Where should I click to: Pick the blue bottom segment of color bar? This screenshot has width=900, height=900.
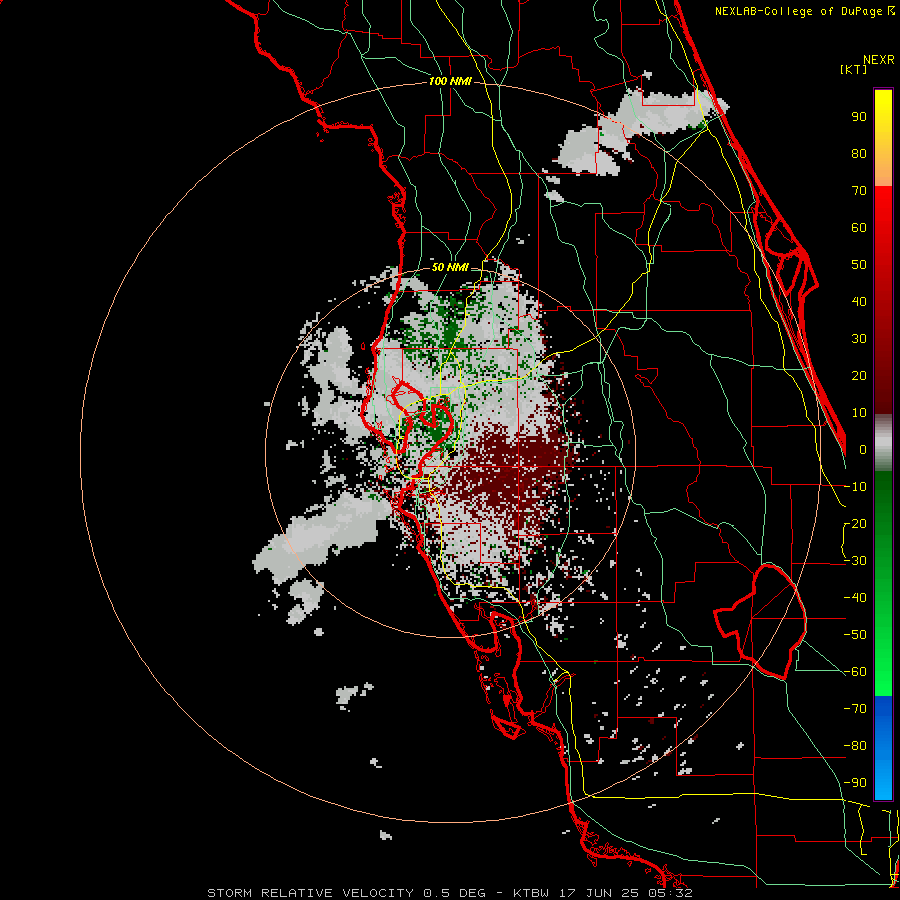pos(883,748)
